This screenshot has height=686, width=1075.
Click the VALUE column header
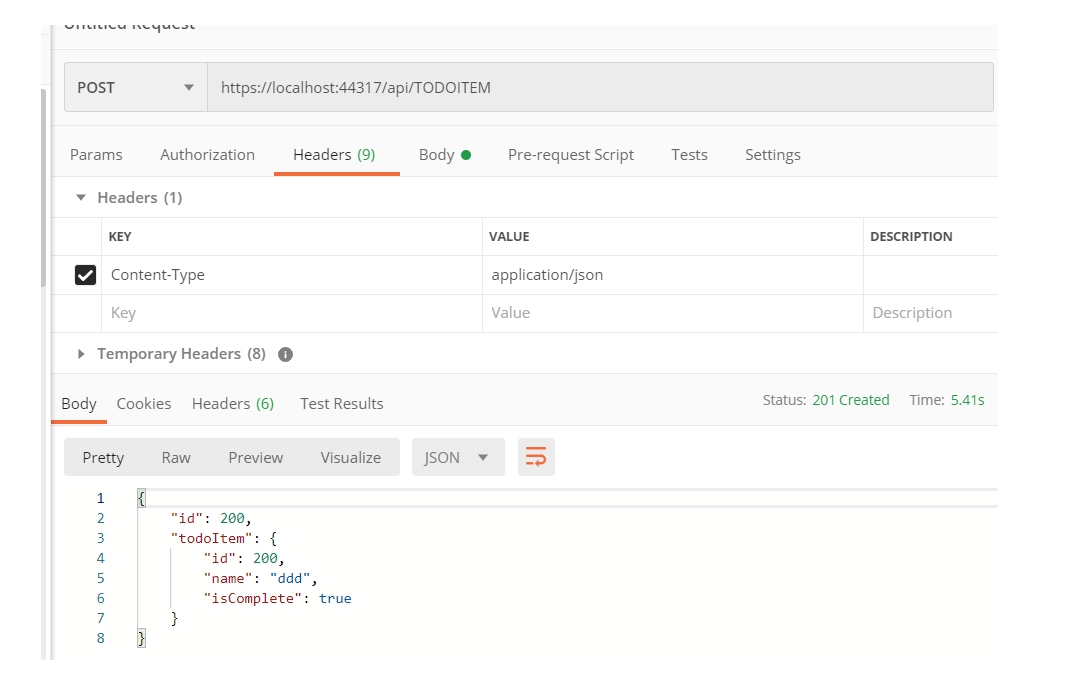tap(509, 236)
